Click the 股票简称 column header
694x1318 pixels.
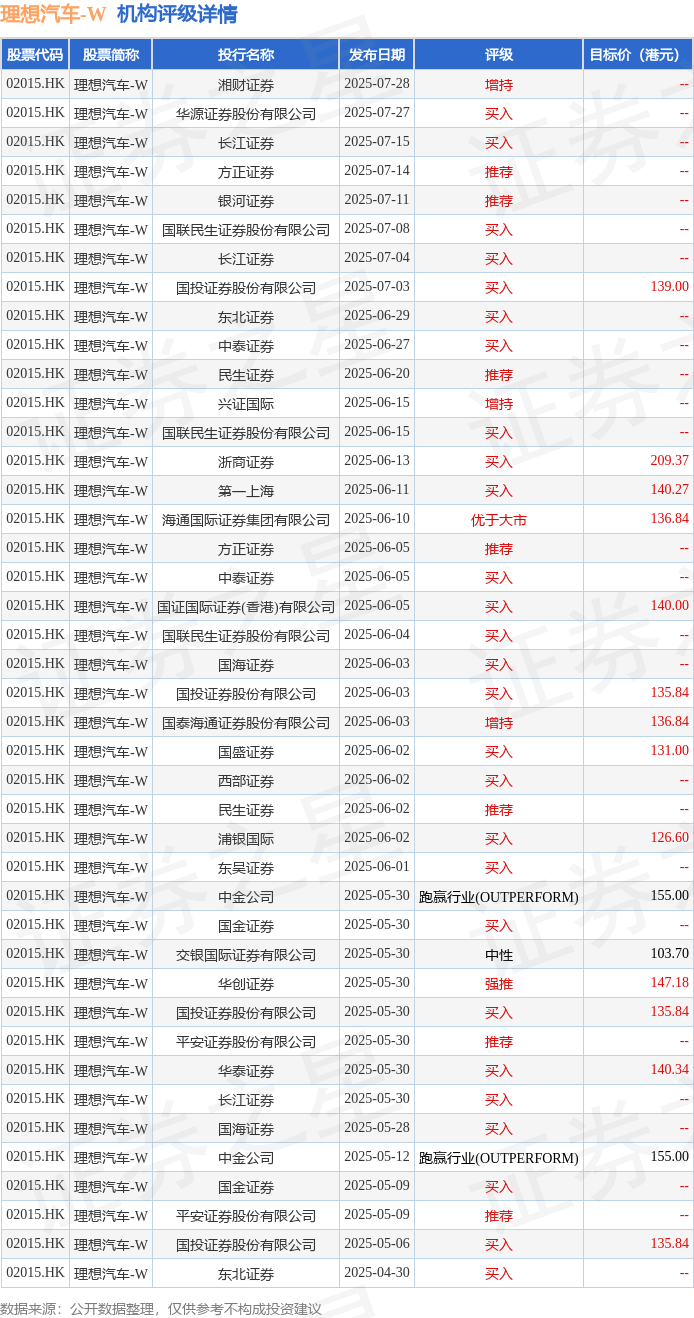click(x=111, y=55)
